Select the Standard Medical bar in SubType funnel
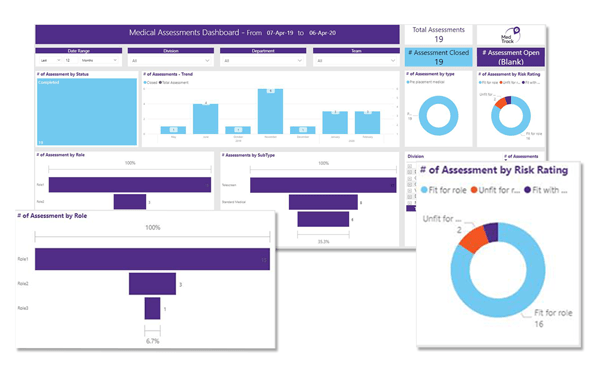 coord(323,202)
